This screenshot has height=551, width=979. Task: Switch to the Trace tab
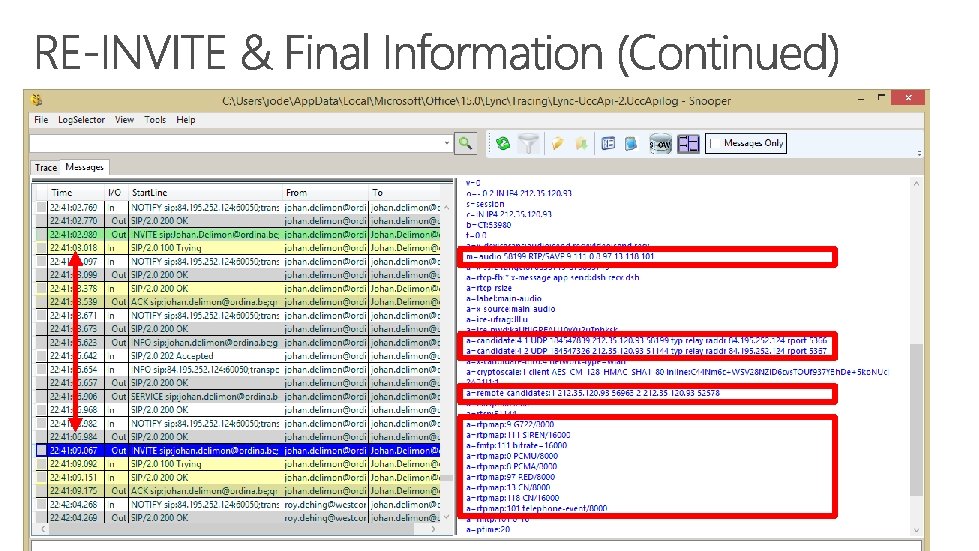click(x=46, y=167)
